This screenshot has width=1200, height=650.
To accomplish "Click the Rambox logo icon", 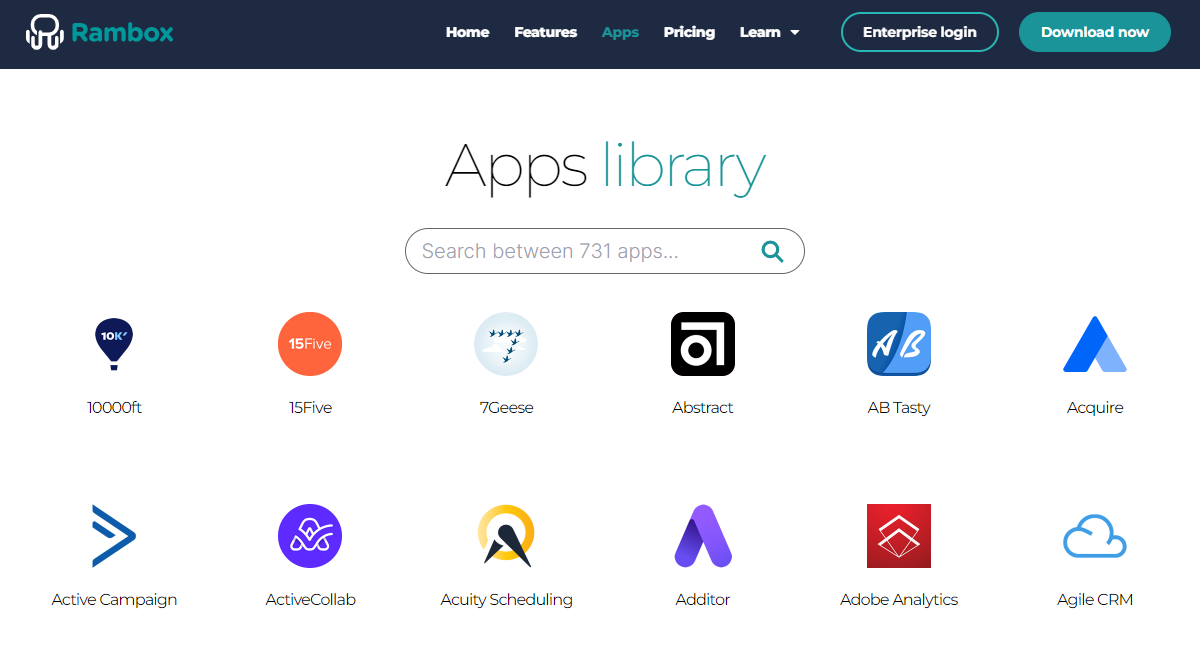I will pyautogui.click(x=45, y=32).
